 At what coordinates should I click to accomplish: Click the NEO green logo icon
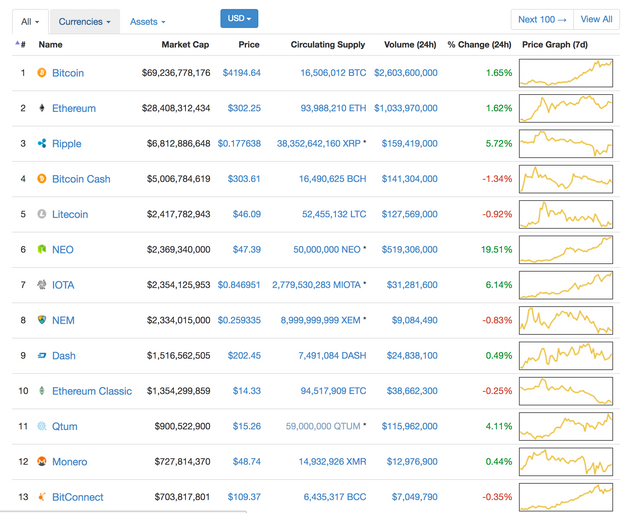[x=42, y=249]
